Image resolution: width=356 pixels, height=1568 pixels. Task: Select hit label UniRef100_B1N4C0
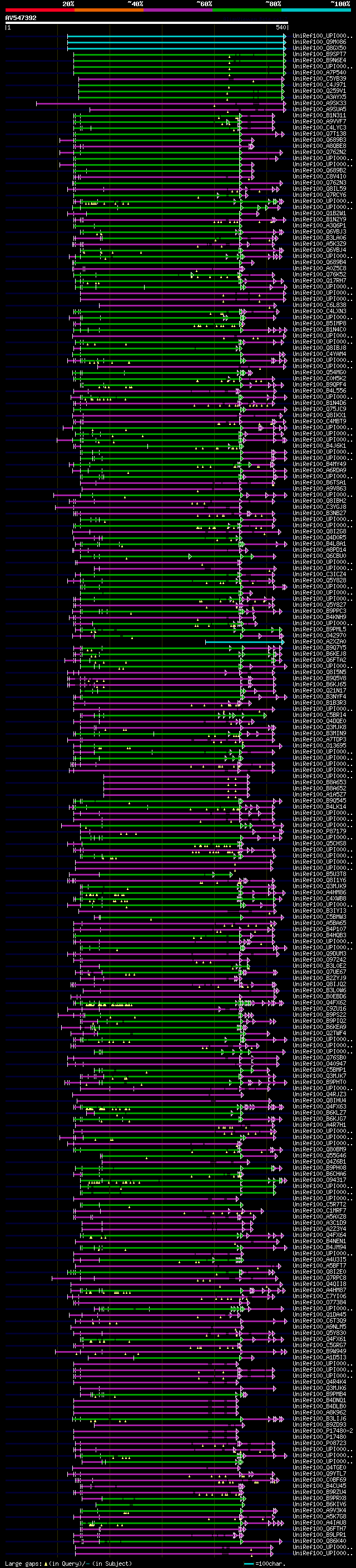(319, 329)
